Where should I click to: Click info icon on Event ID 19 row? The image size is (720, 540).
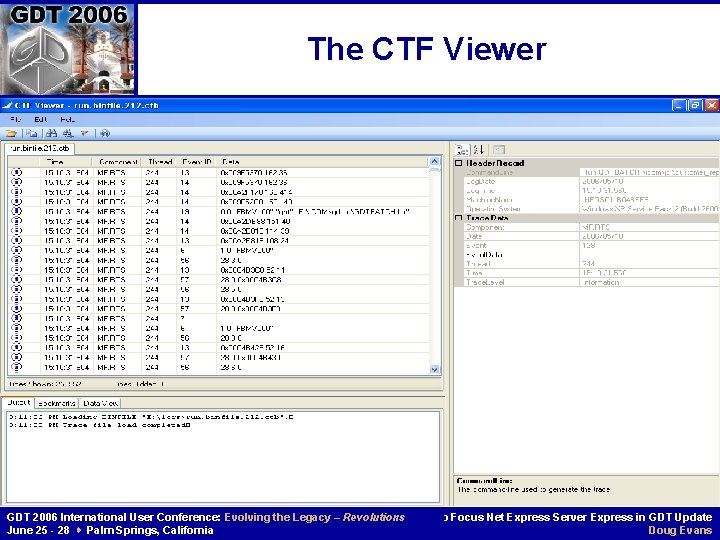point(17,211)
